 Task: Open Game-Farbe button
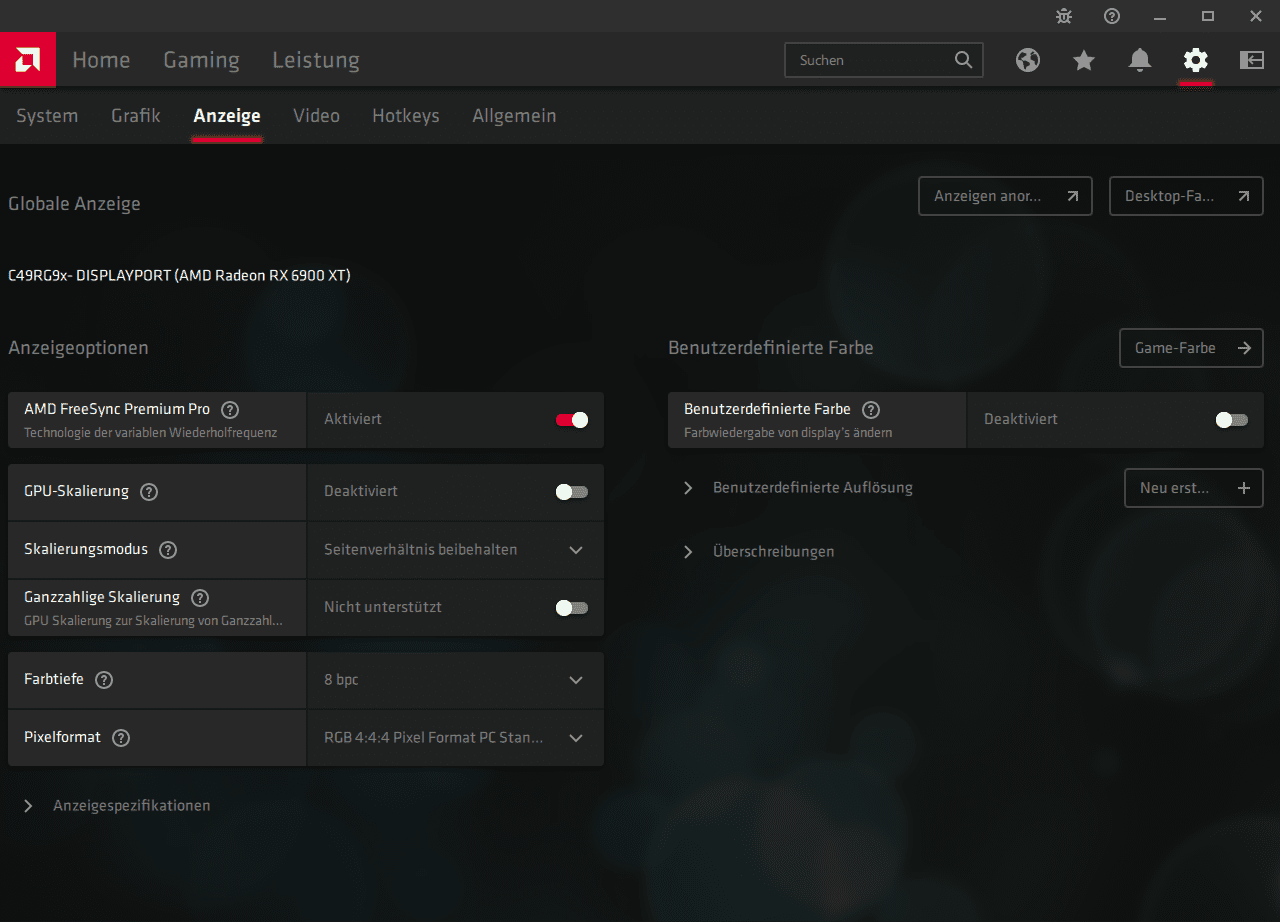pos(1191,348)
